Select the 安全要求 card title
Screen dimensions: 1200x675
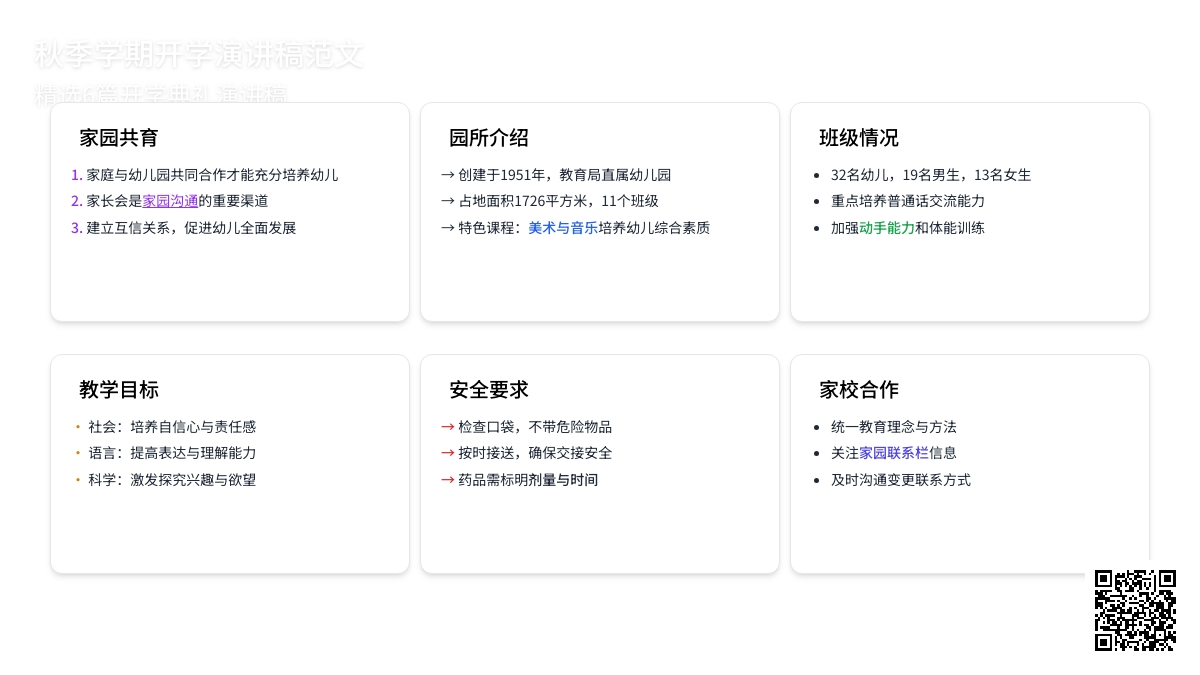pyautogui.click(x=489, y=390)
